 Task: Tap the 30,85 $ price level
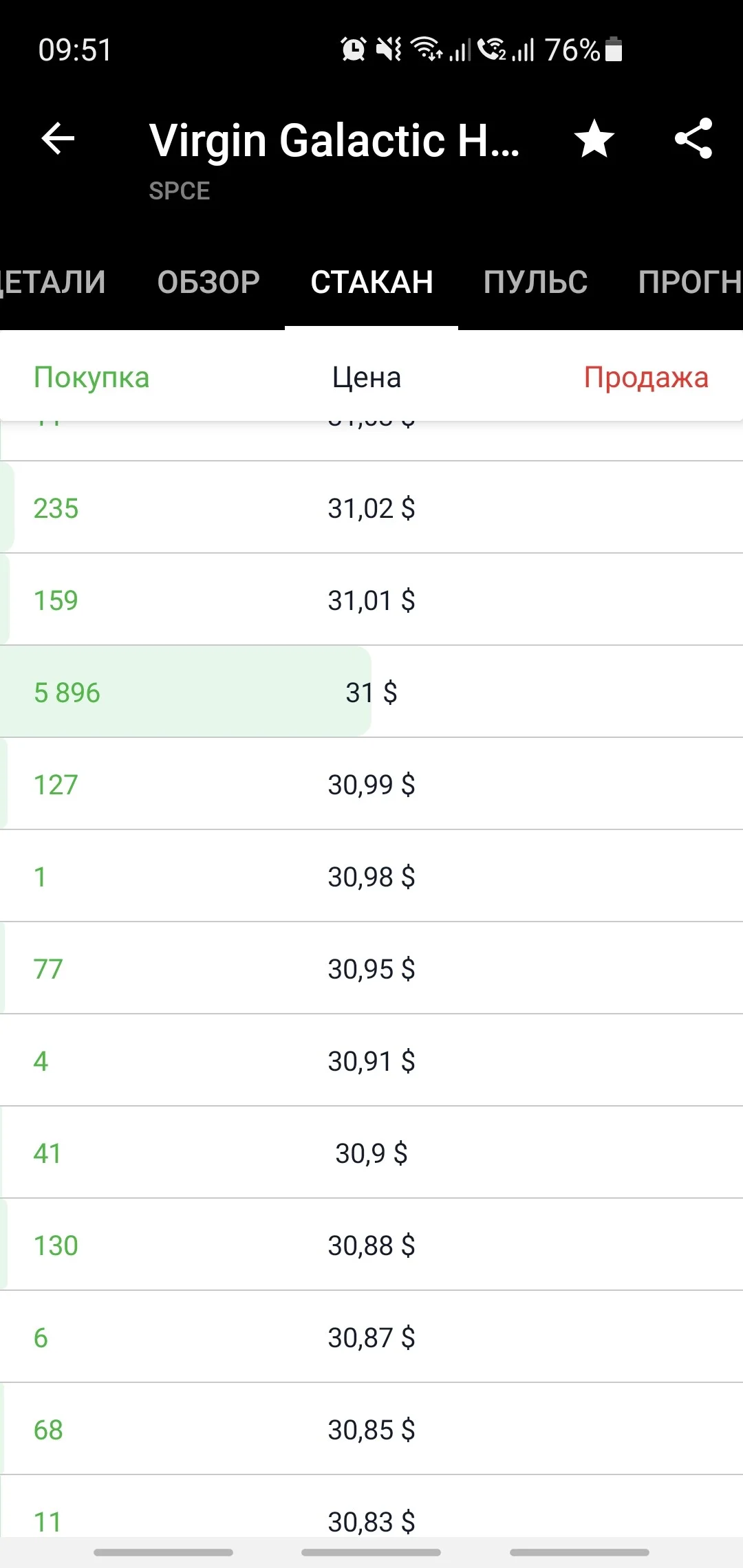click(x=371, y=1429)
